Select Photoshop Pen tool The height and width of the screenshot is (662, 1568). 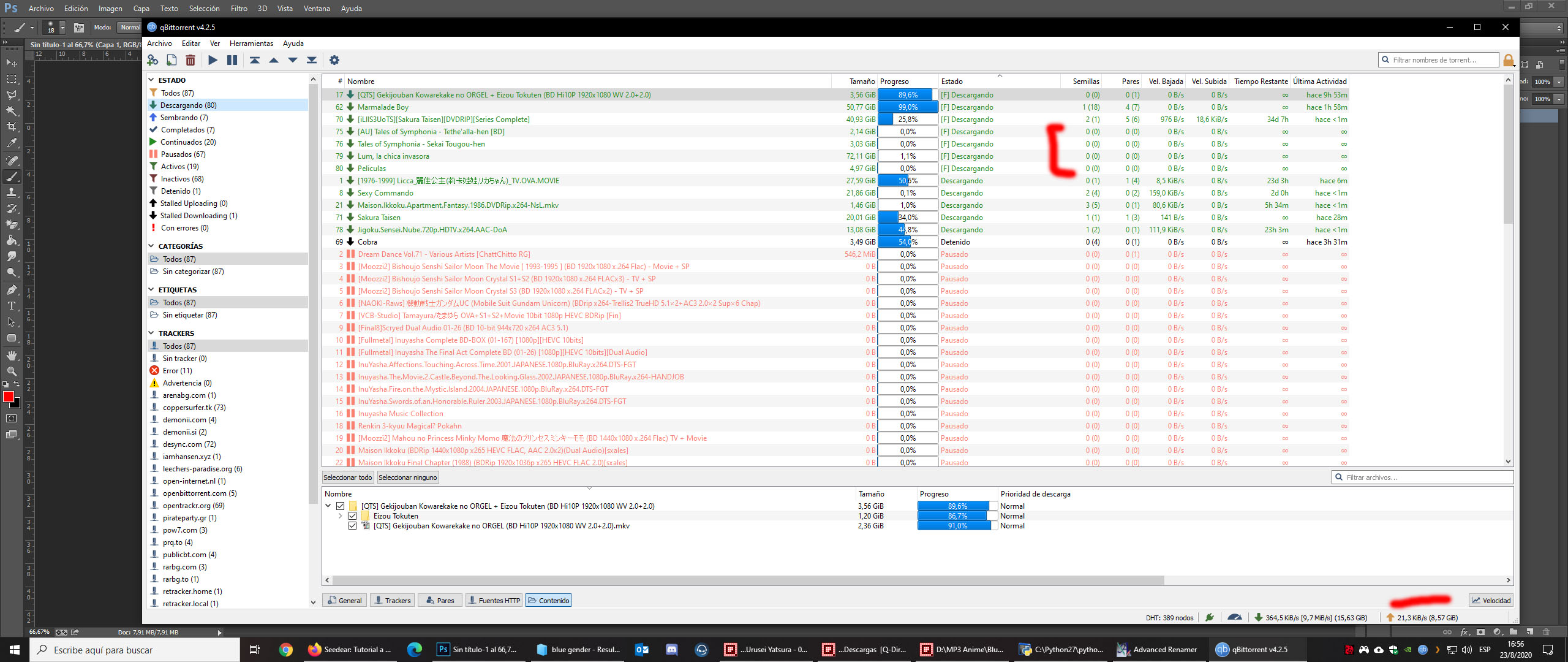coord(12,289)
